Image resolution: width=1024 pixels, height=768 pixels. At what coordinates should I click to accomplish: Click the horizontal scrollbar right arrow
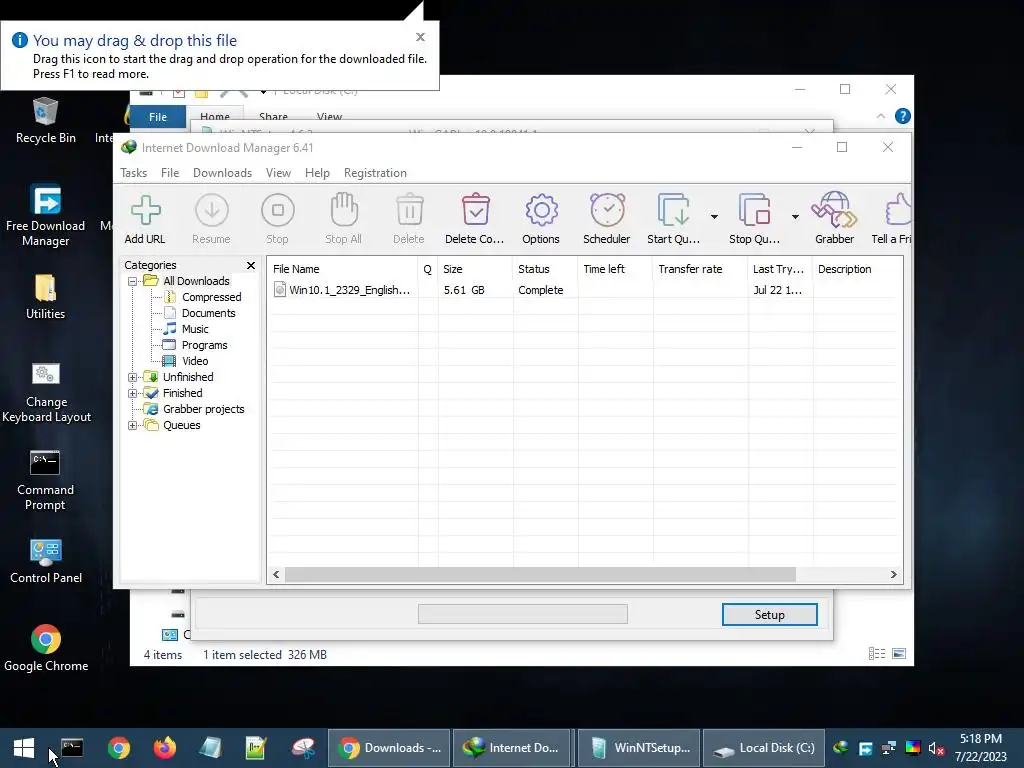[893, 575]
